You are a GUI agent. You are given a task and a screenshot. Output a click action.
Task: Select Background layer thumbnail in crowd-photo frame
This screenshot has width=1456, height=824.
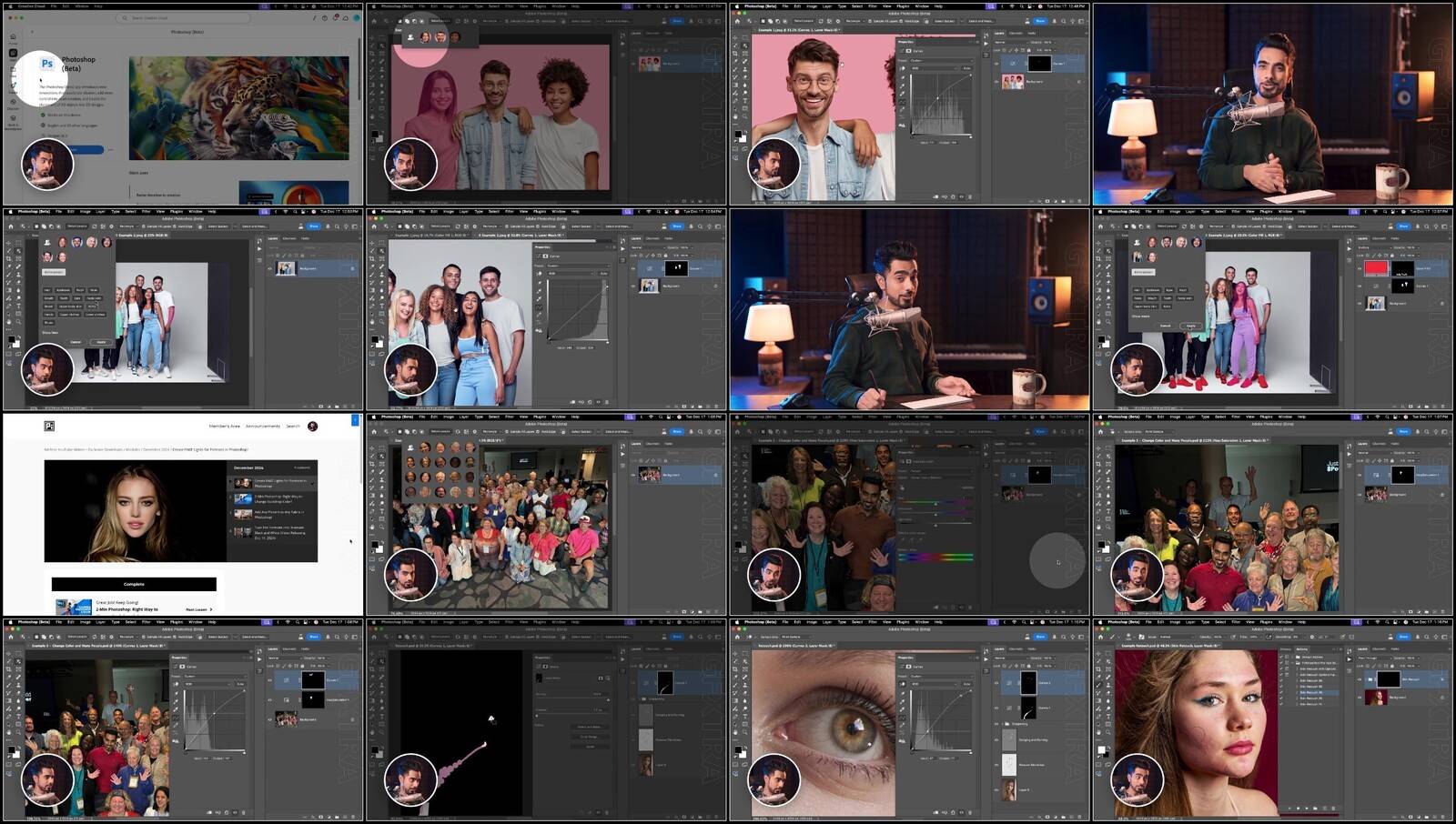[x=649, y=475]
